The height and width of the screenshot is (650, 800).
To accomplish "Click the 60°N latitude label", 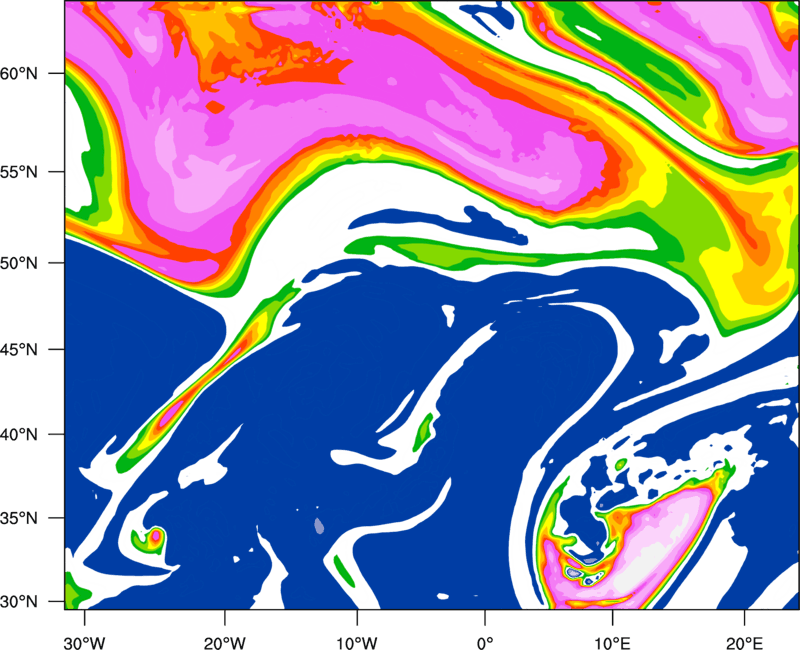I will 19,74.
